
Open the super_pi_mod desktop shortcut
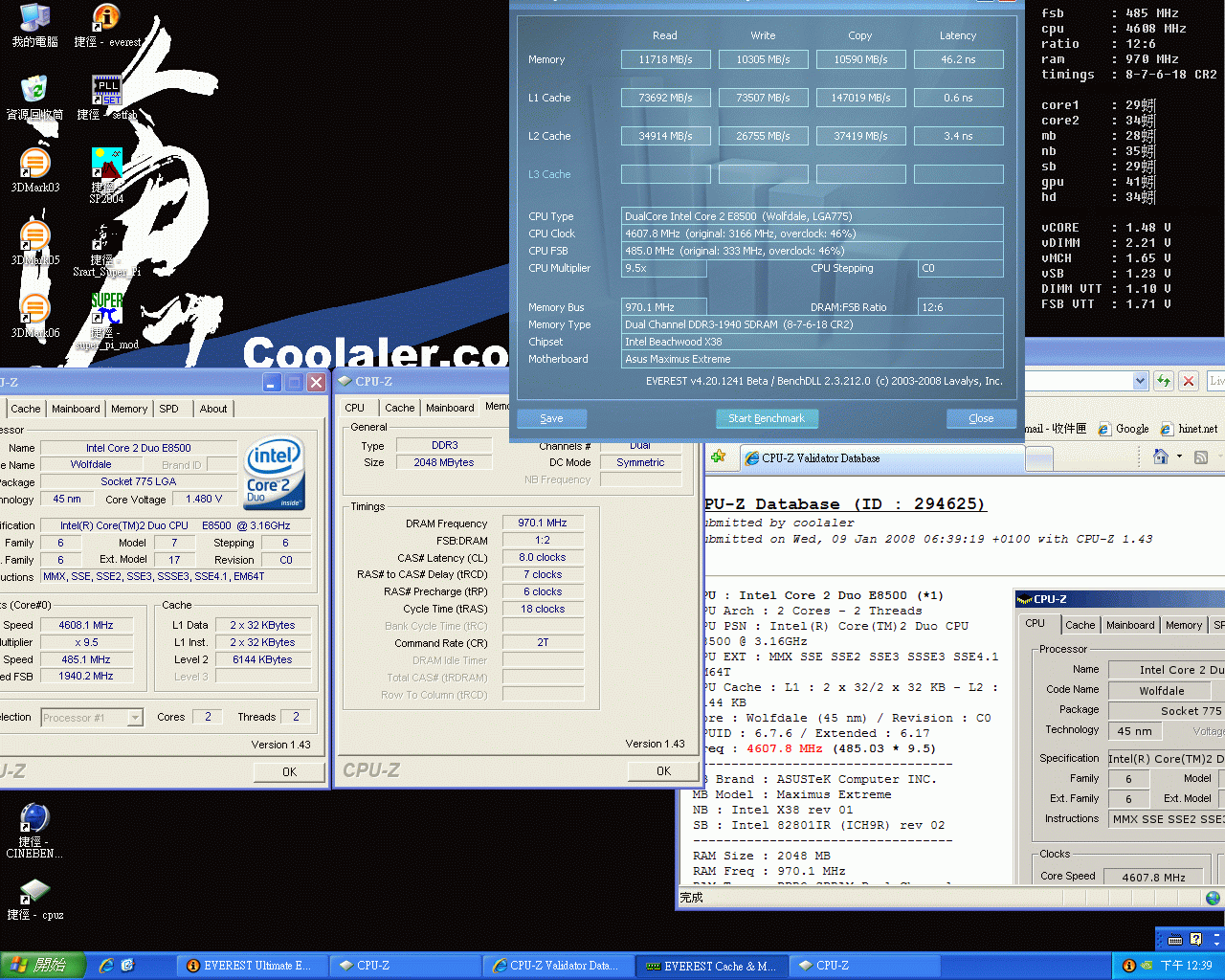pos(106,321)
